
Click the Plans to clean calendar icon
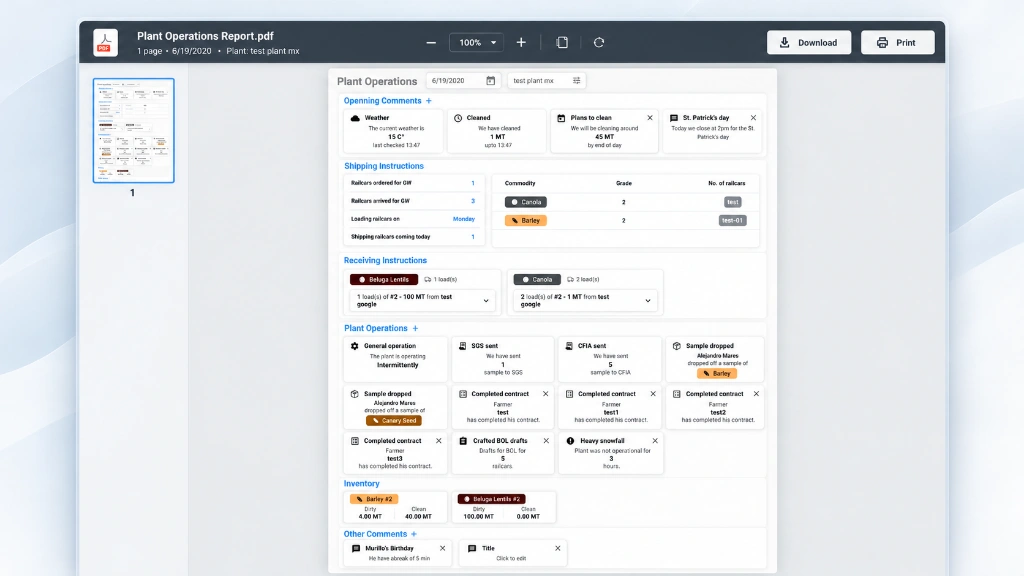click(x=561, y=118)
